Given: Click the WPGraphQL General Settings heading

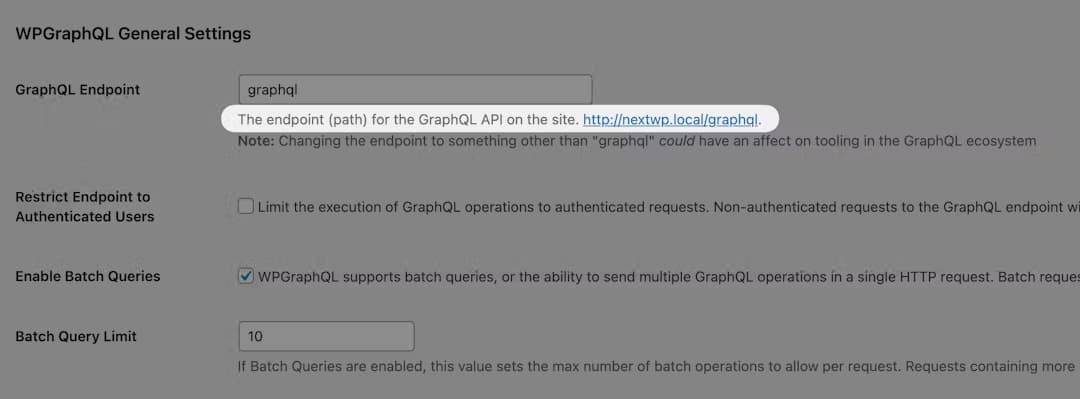Looking at the screenshot, I should (133, 33).
